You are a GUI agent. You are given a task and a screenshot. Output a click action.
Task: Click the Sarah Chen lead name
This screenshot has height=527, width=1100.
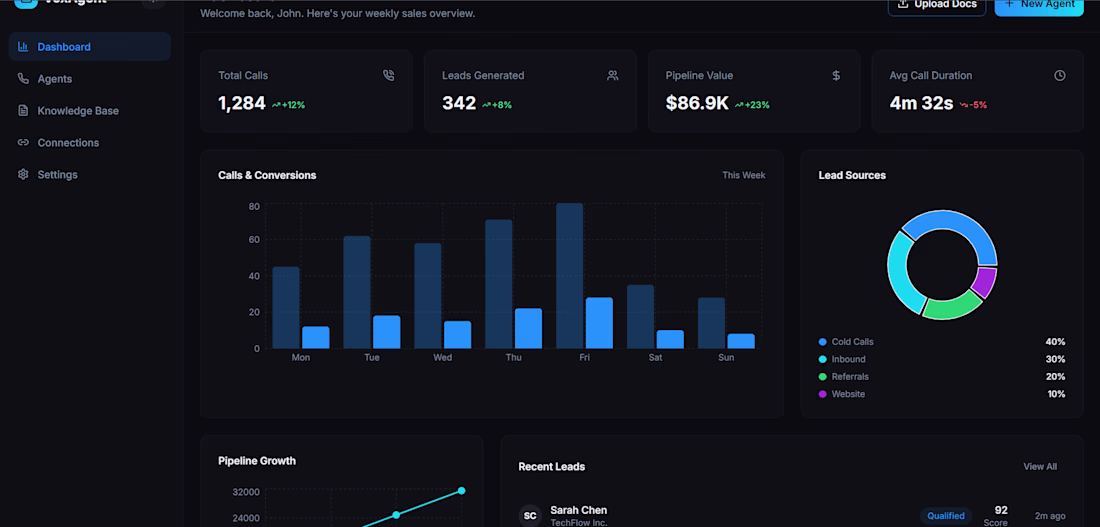pyautogui.click(x=579, y=510)
